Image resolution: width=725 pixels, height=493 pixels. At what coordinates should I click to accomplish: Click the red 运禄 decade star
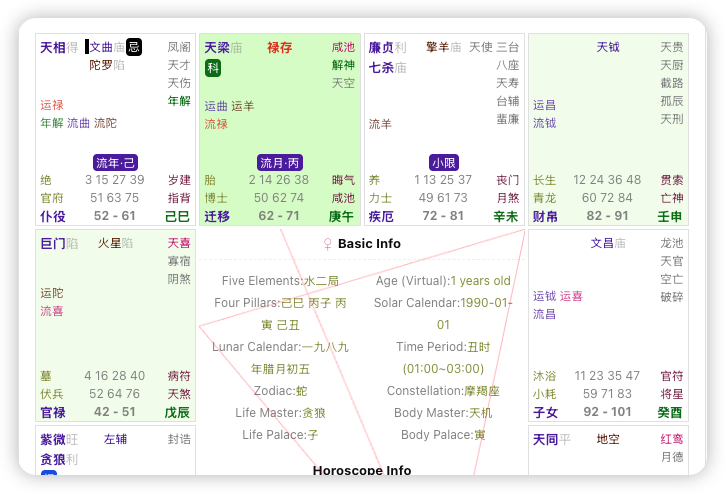[x=52, y=105]
